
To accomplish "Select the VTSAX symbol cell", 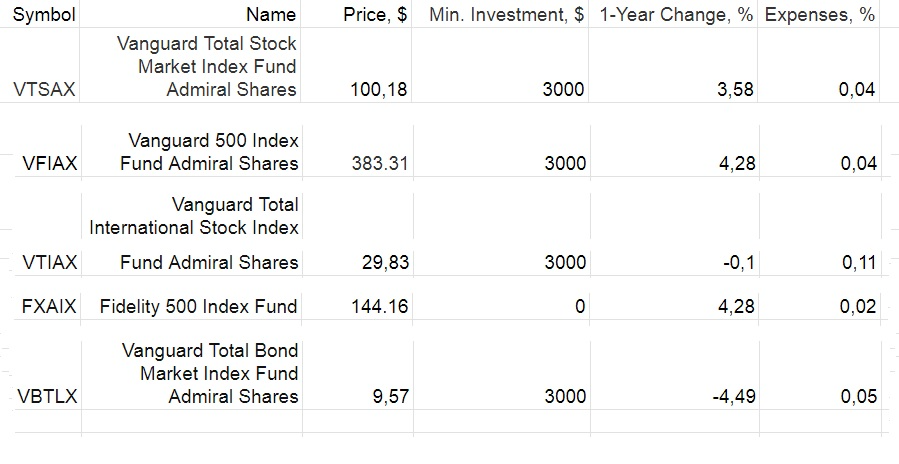I will click(46, 90).
